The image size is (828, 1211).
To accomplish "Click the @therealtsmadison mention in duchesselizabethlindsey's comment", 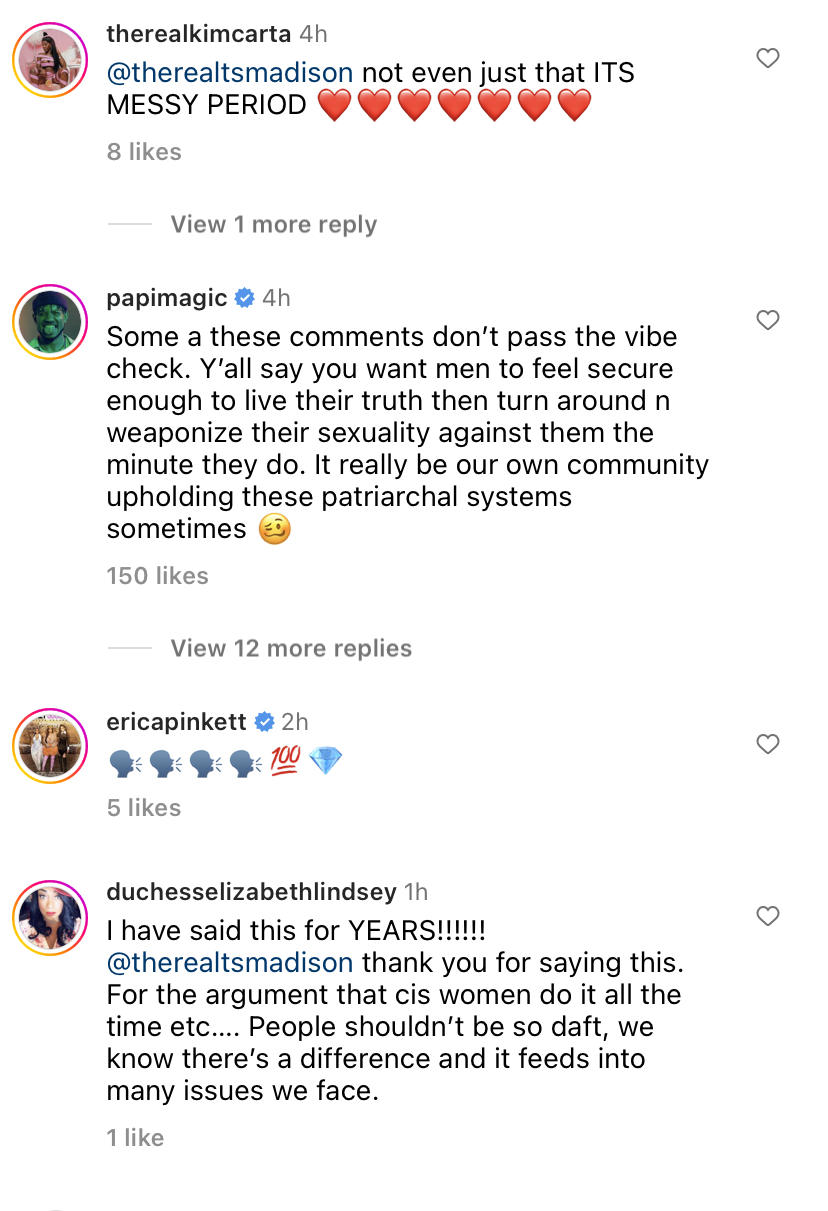I will pyautogui.click(x=226, y=963).
